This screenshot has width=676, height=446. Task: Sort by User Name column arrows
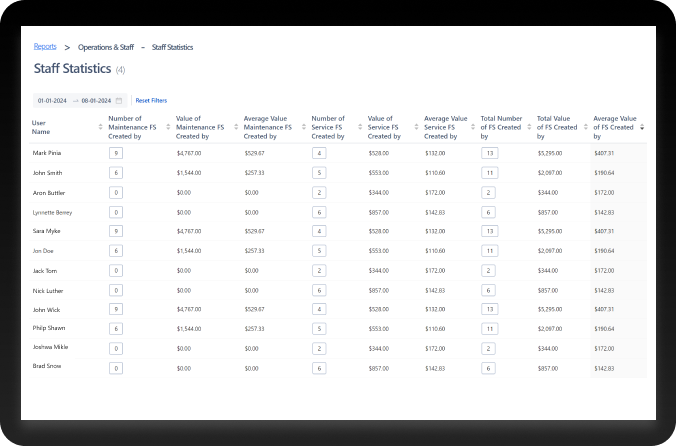click(100, 127)
